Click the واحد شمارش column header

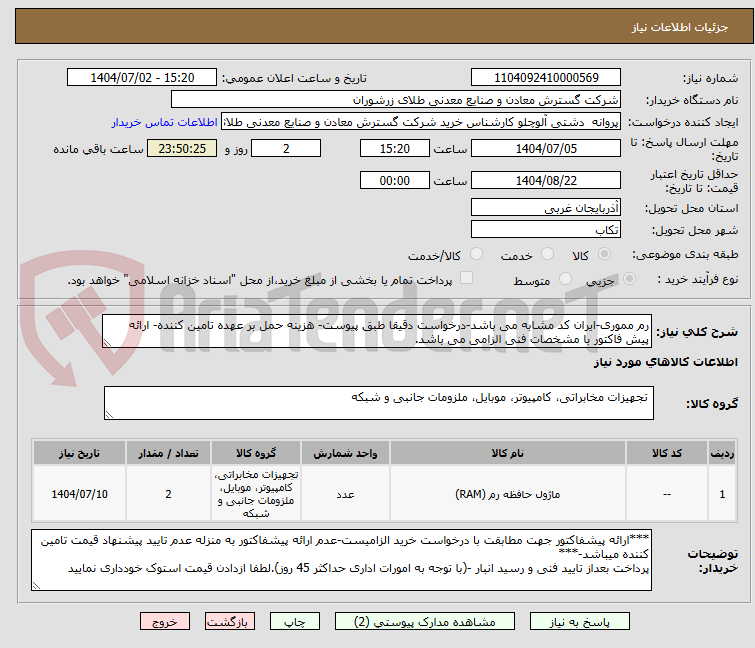[345, 453]
